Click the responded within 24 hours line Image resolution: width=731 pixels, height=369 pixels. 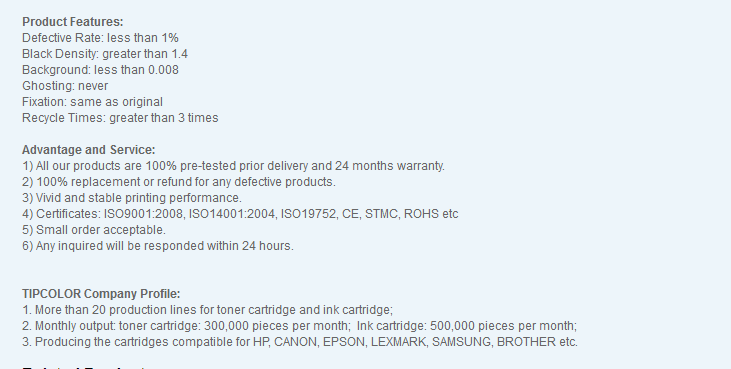tap(158, 246)
